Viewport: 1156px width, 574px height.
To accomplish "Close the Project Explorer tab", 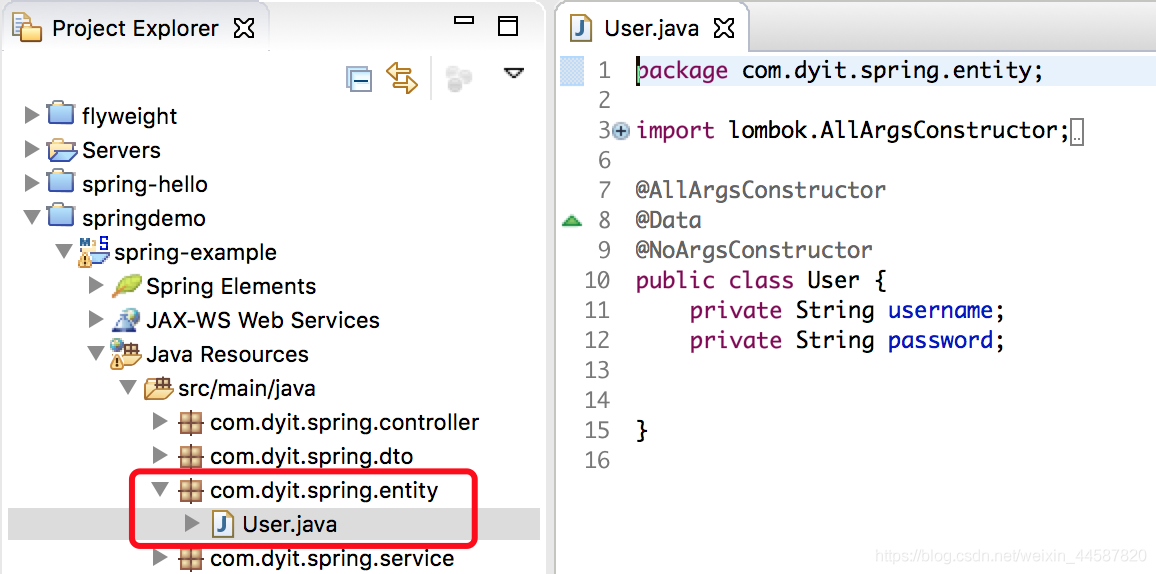I will click(x=243, y=29).
